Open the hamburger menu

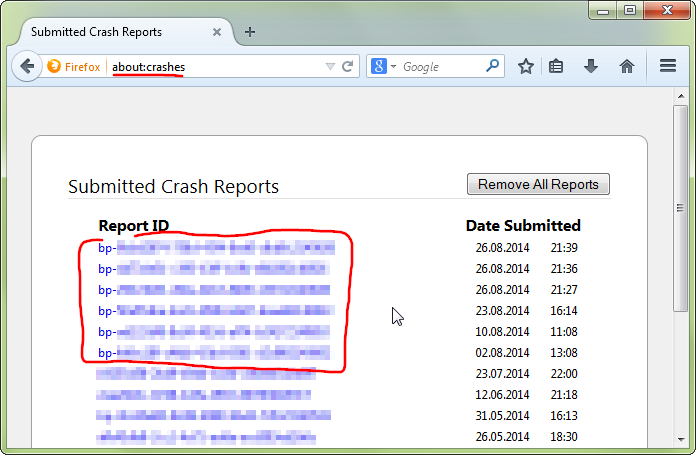coord(668,67)
